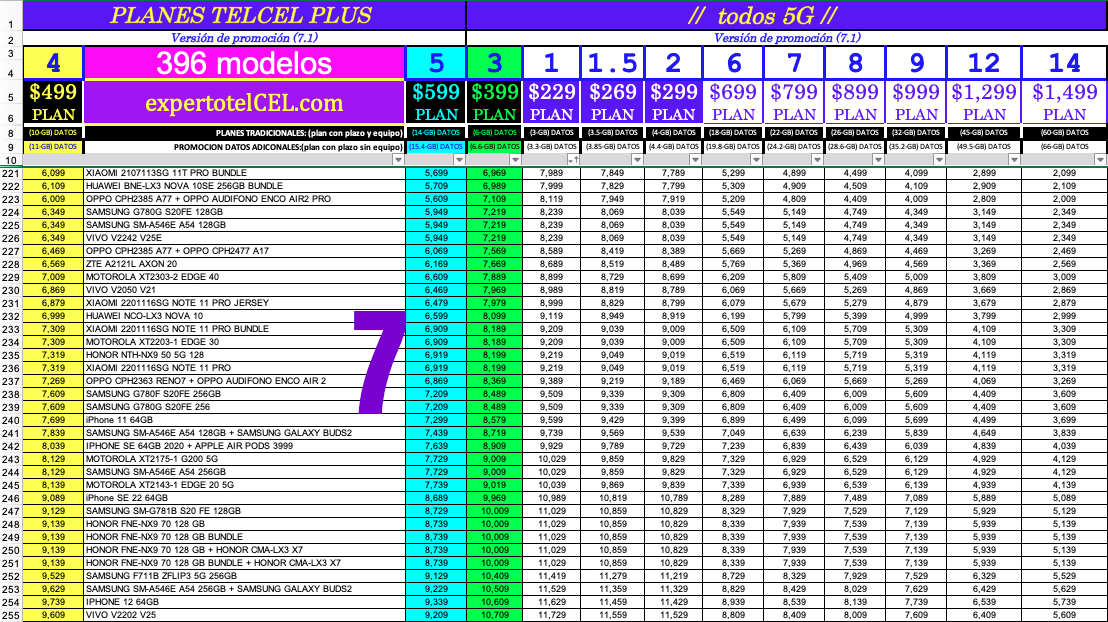
Task: Select the $799 PLAN header cell
Action: tap(794, 102)
